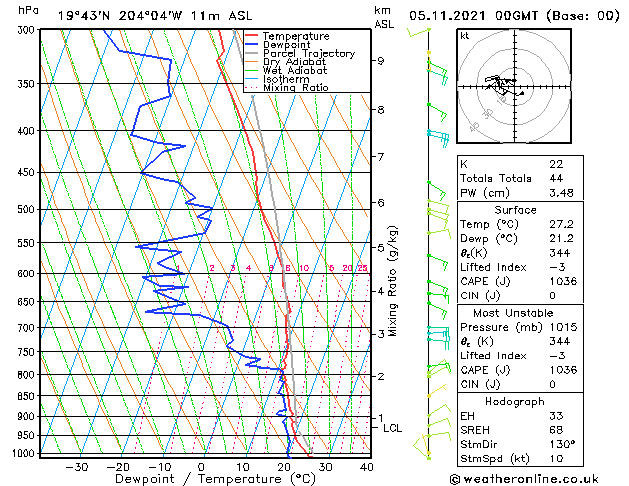Click the coordinates text 19°43'N 204°04'W
The width and height of the screenshot is (629, 486).
(x=120, y=16)
